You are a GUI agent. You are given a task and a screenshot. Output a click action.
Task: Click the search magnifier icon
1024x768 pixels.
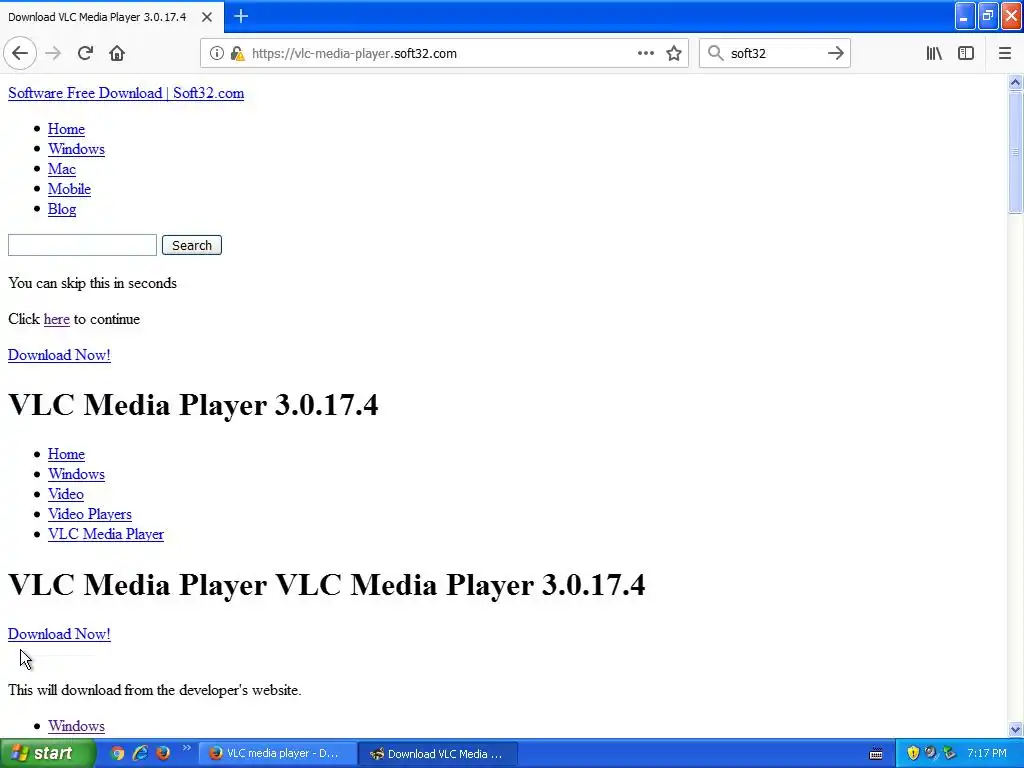pyautogui.click(x=716, y=54)
